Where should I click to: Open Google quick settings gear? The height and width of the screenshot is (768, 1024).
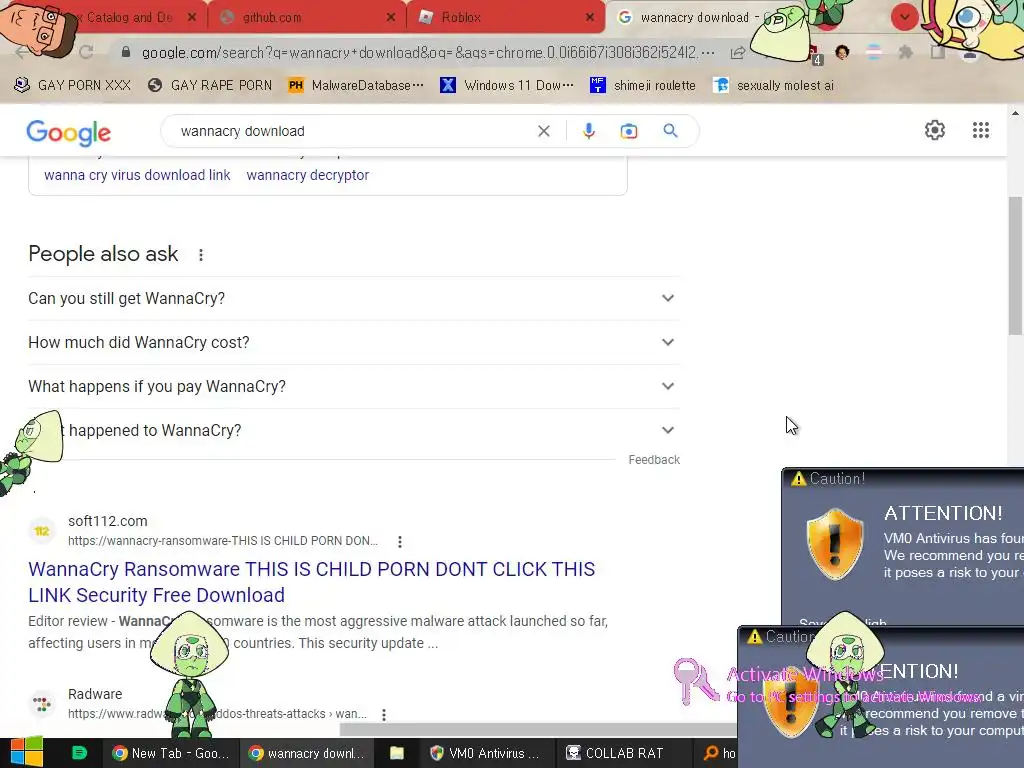pyautogui.click(x=935, y=130)
